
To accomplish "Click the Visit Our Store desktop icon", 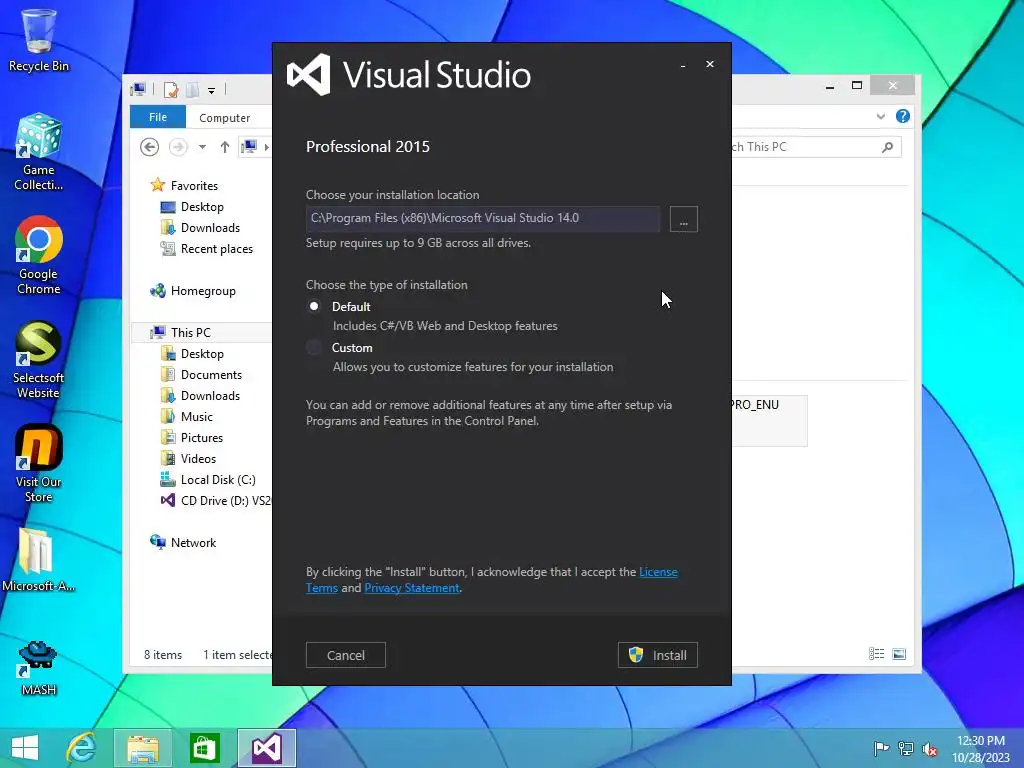I will click(x=39, y=464).
